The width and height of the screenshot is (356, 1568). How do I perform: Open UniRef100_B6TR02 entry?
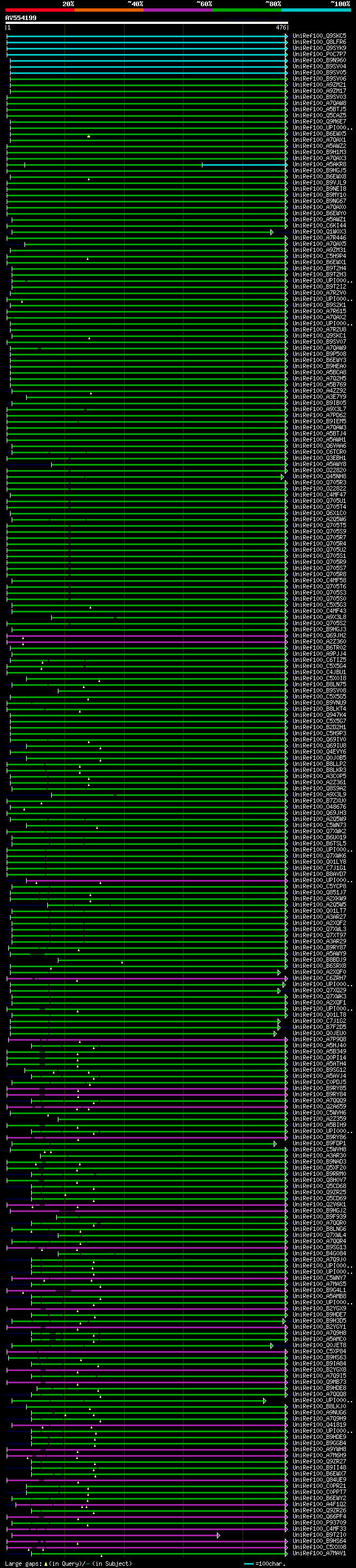[x=319, y=647]
